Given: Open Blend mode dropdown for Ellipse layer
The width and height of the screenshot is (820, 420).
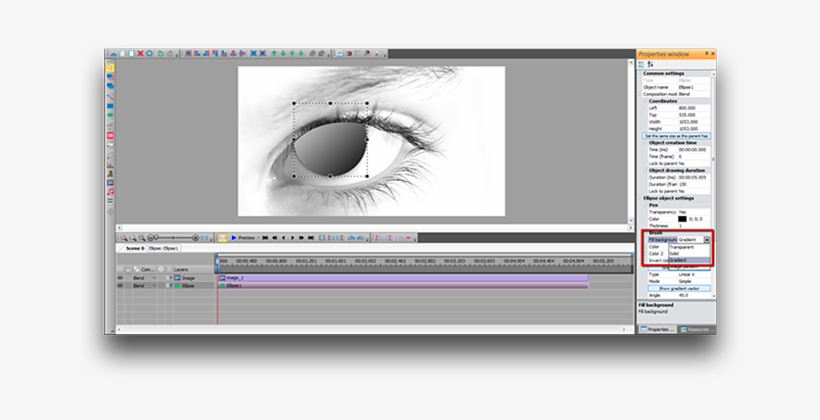Looking at the screenshot, I should tap(154, 286).
